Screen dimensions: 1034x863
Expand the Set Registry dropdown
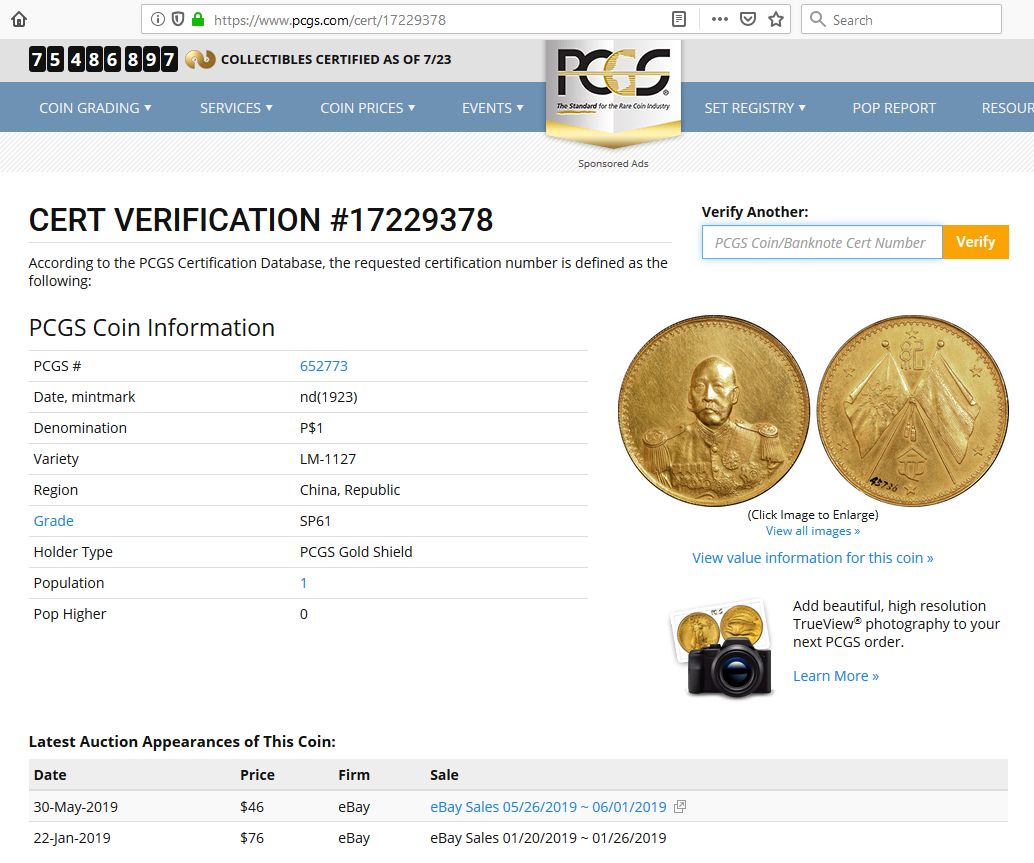pos(755,108)
